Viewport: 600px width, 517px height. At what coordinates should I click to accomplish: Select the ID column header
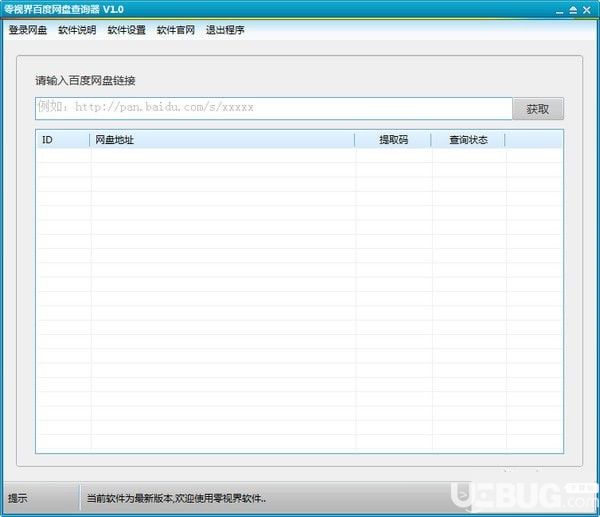pos(63,140)
